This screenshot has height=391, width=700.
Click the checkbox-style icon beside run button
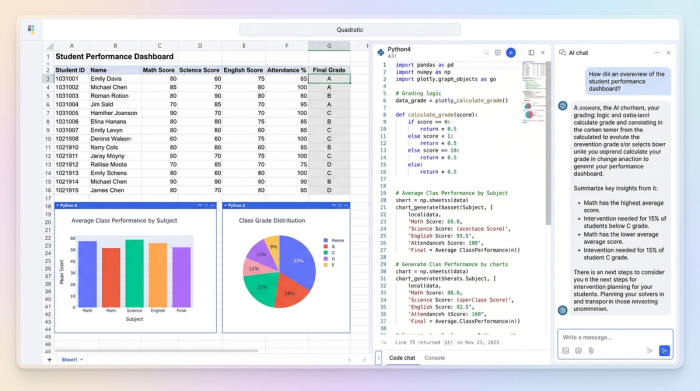point(498,53)
